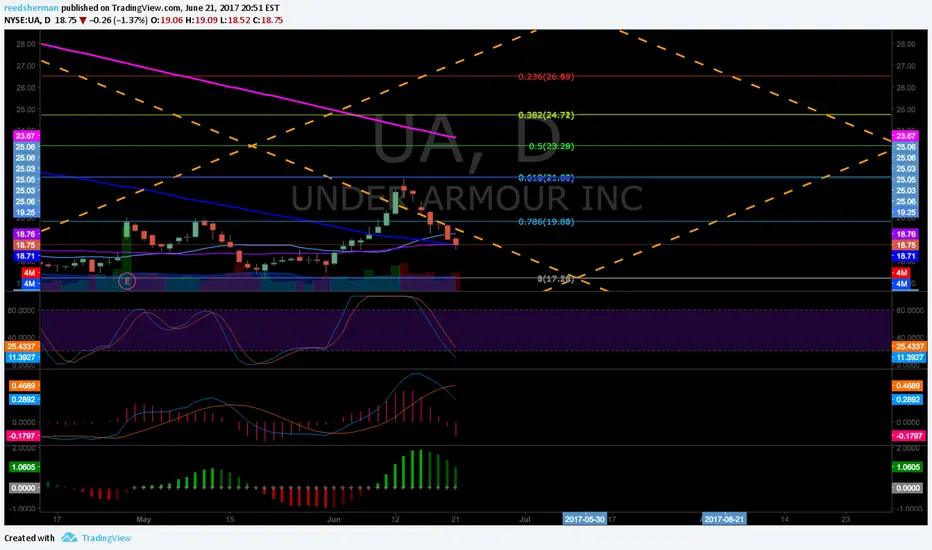This screenshot has width=932, height=550.
Task: Click the 2017-08-21 date marker
Action: 723,519
